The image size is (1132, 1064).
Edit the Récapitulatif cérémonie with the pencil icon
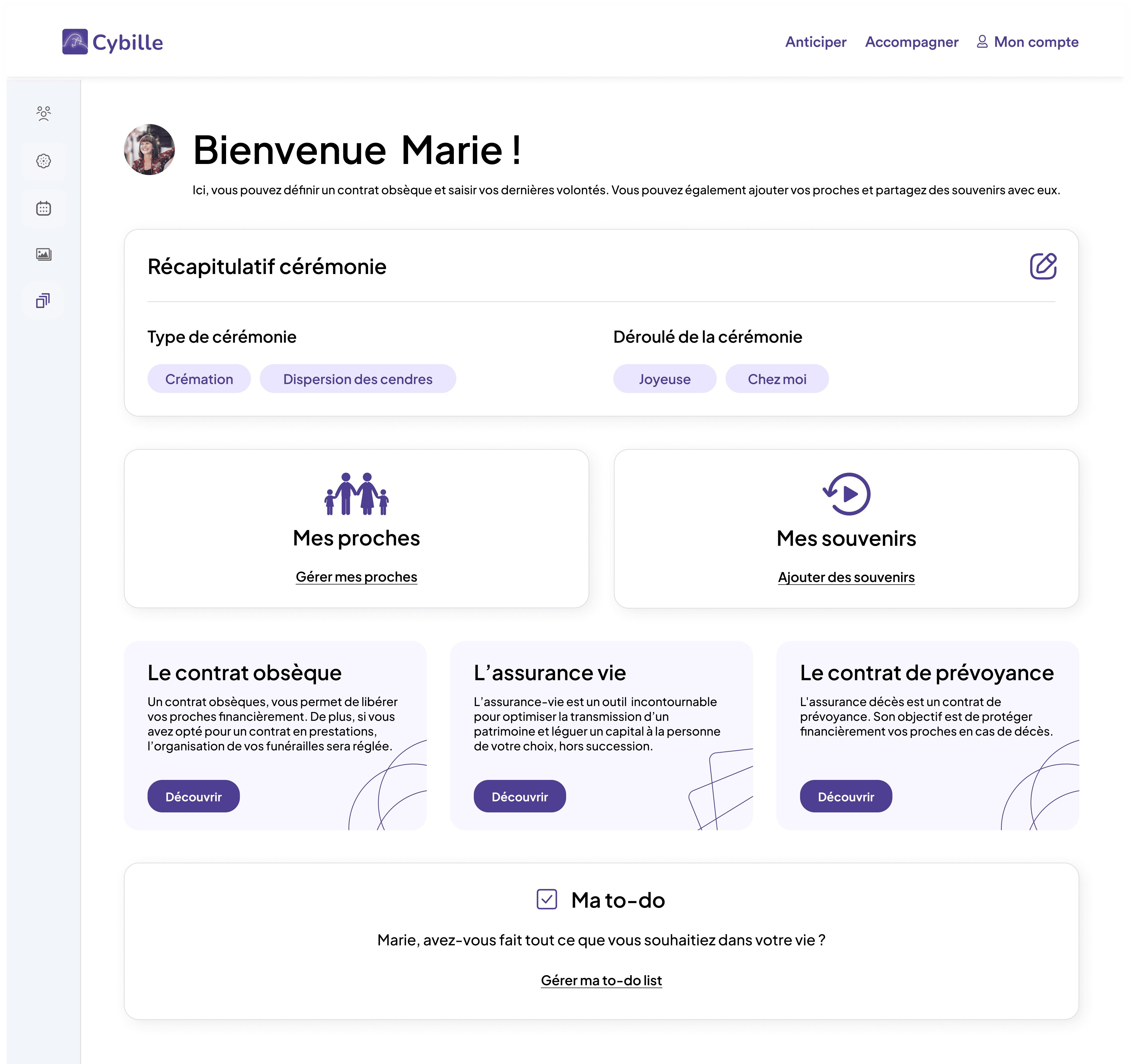point(1044,265)
